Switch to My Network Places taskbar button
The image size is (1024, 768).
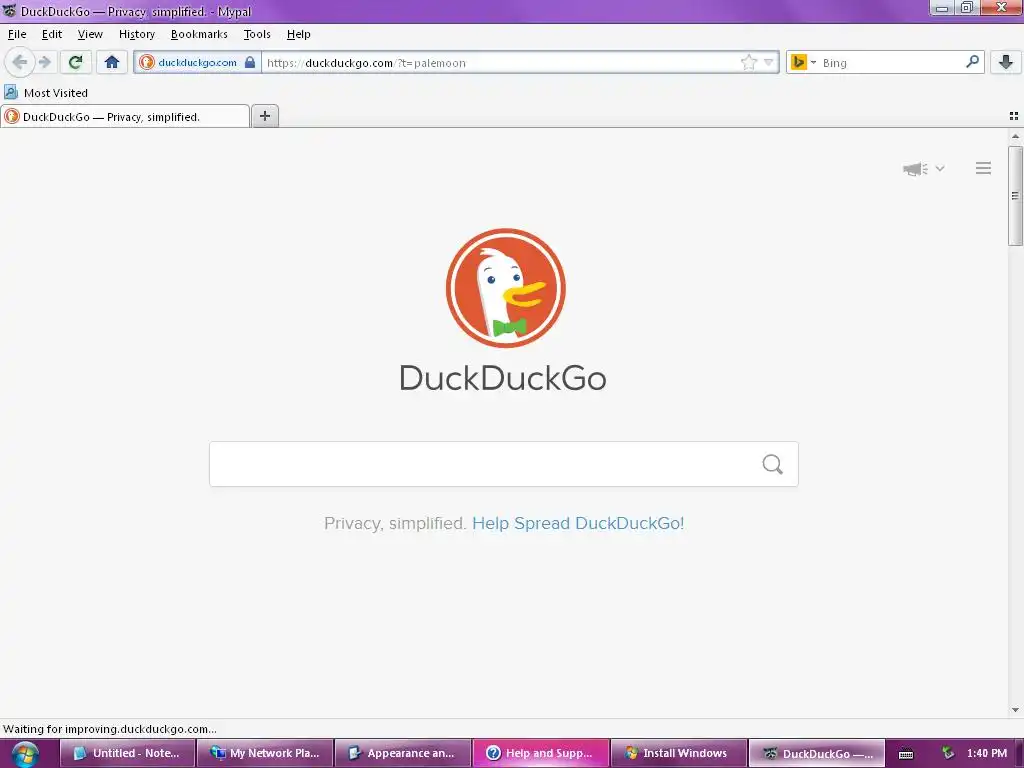(265, 753)
